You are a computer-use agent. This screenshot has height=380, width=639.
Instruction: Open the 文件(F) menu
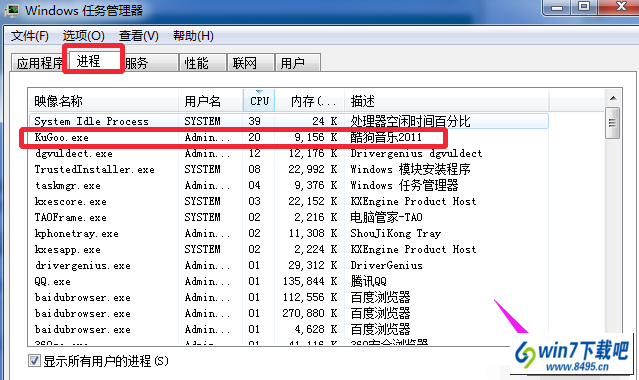click(x=29, y=36)
